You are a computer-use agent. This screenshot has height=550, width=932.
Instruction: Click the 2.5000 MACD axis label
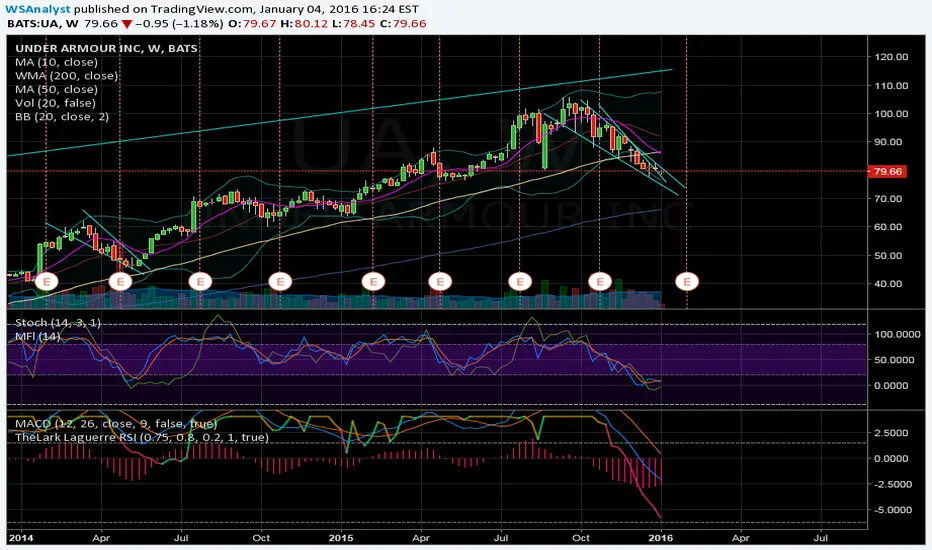pyautogui.click(x=893, y=433)
